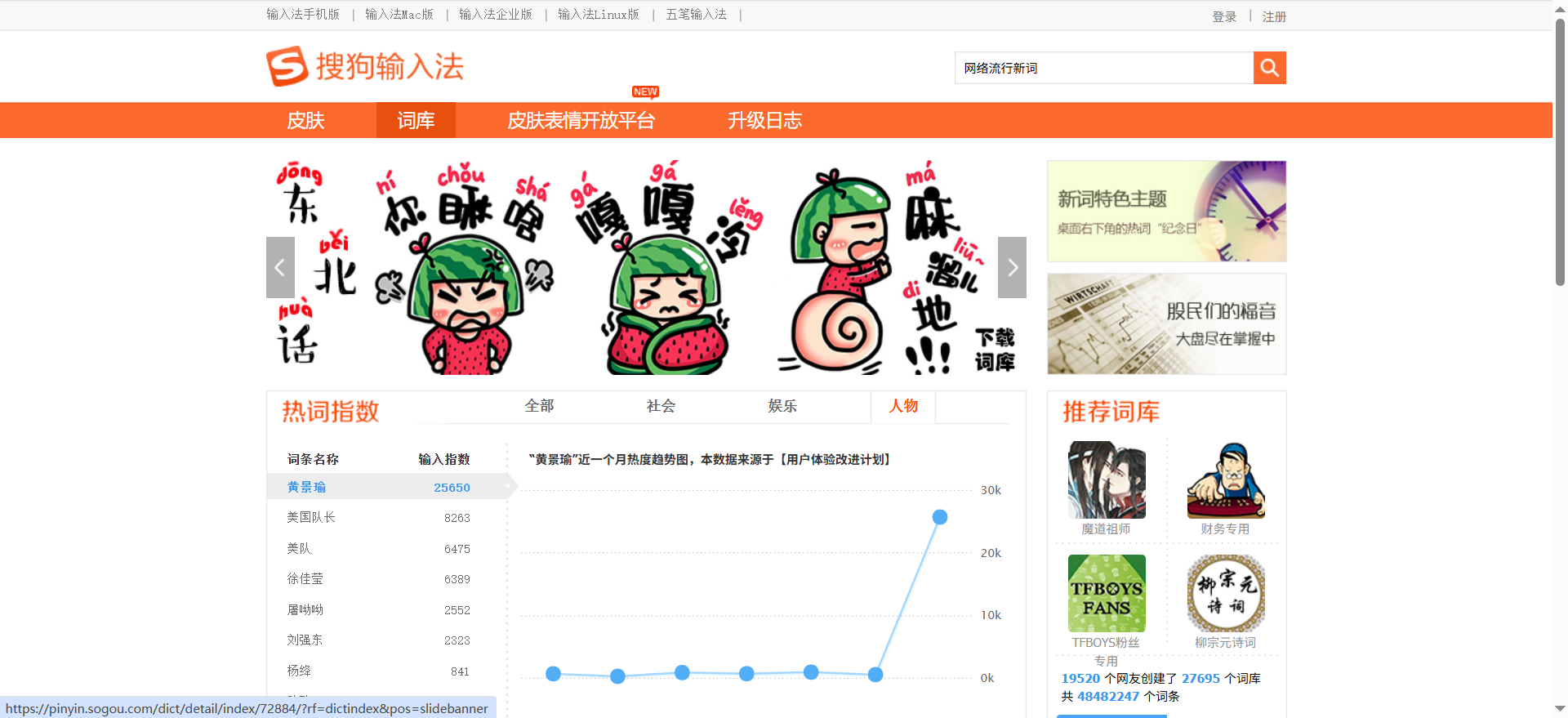
Task: Click the 27695 dictionary count number
Action: pyautogui.click(x=1200, y=679)
